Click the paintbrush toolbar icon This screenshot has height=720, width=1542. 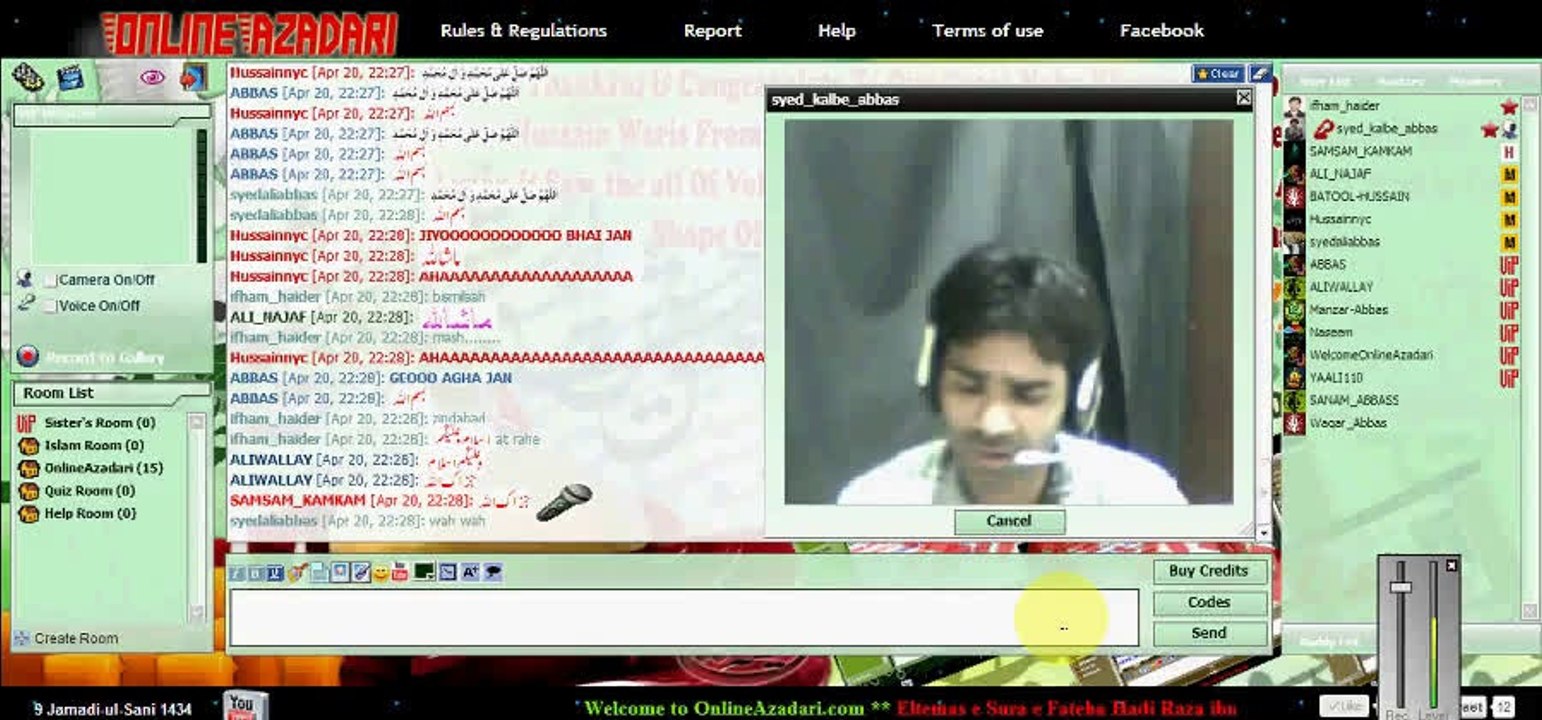point(297,573)
